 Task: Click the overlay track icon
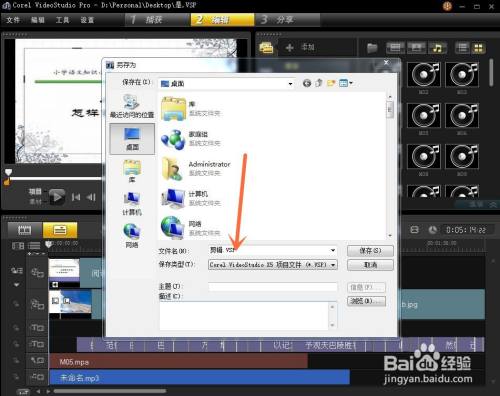(37, 304)
